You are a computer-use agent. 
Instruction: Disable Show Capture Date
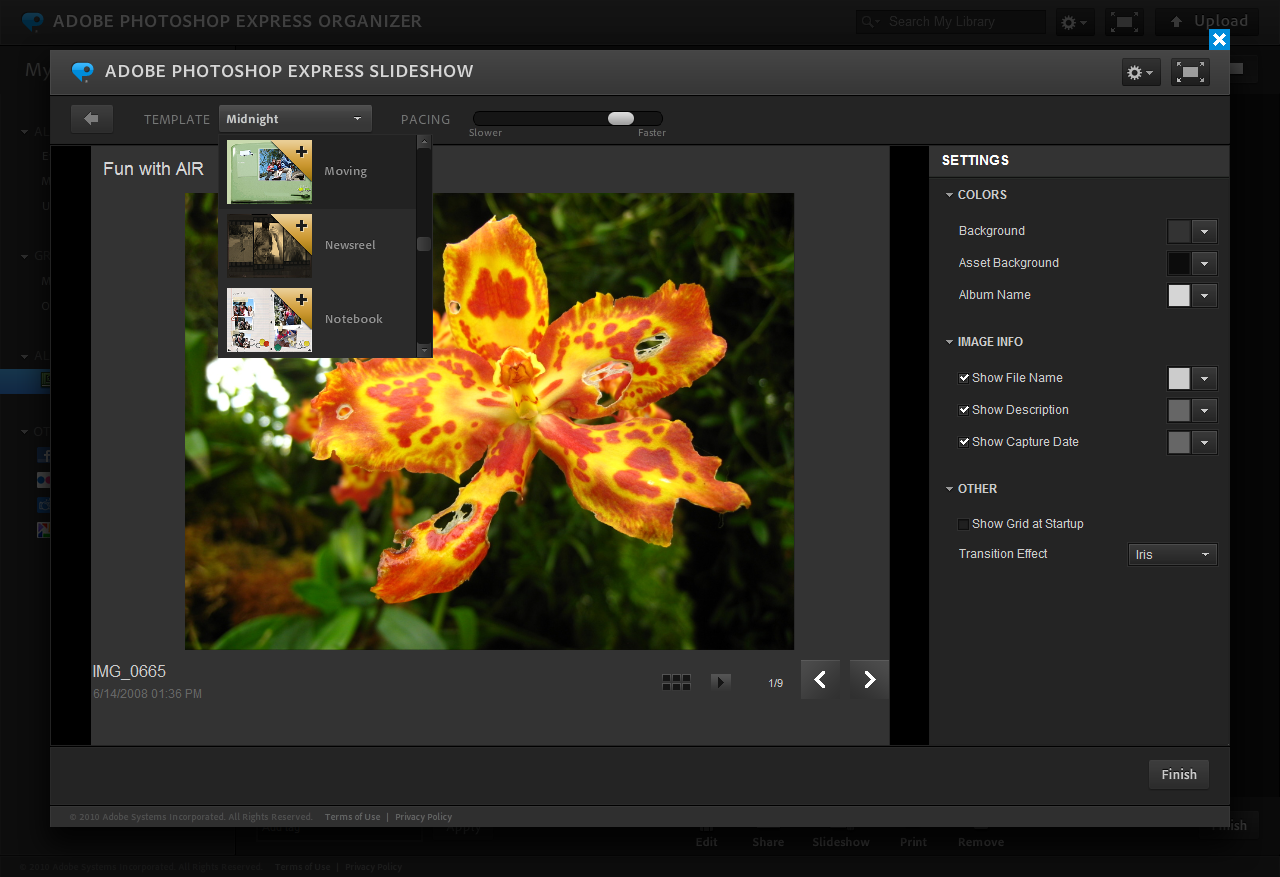pyautogui.click(x=964, y=442)
